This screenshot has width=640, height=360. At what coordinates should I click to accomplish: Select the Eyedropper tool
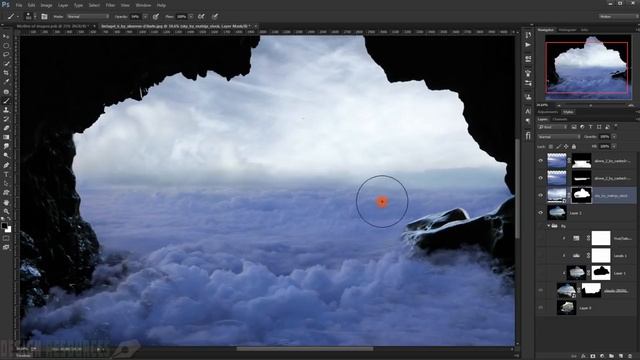click(6, 82)
